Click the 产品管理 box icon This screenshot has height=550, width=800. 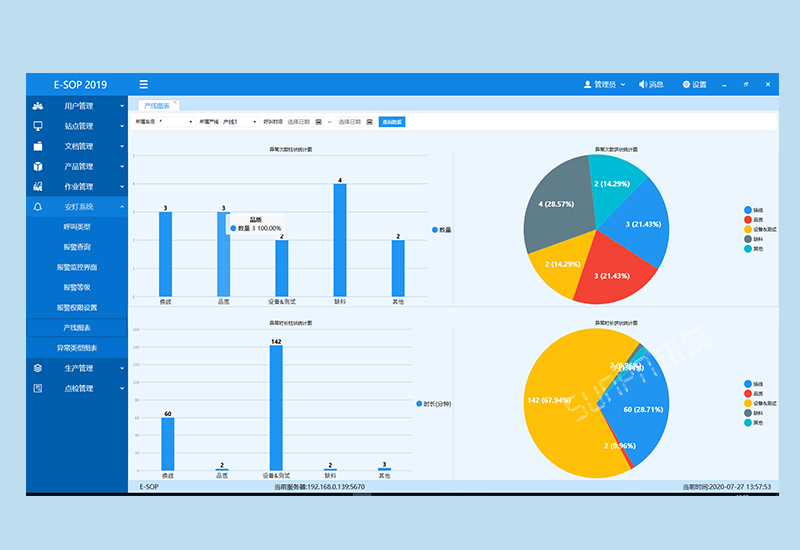click(38, 166)
